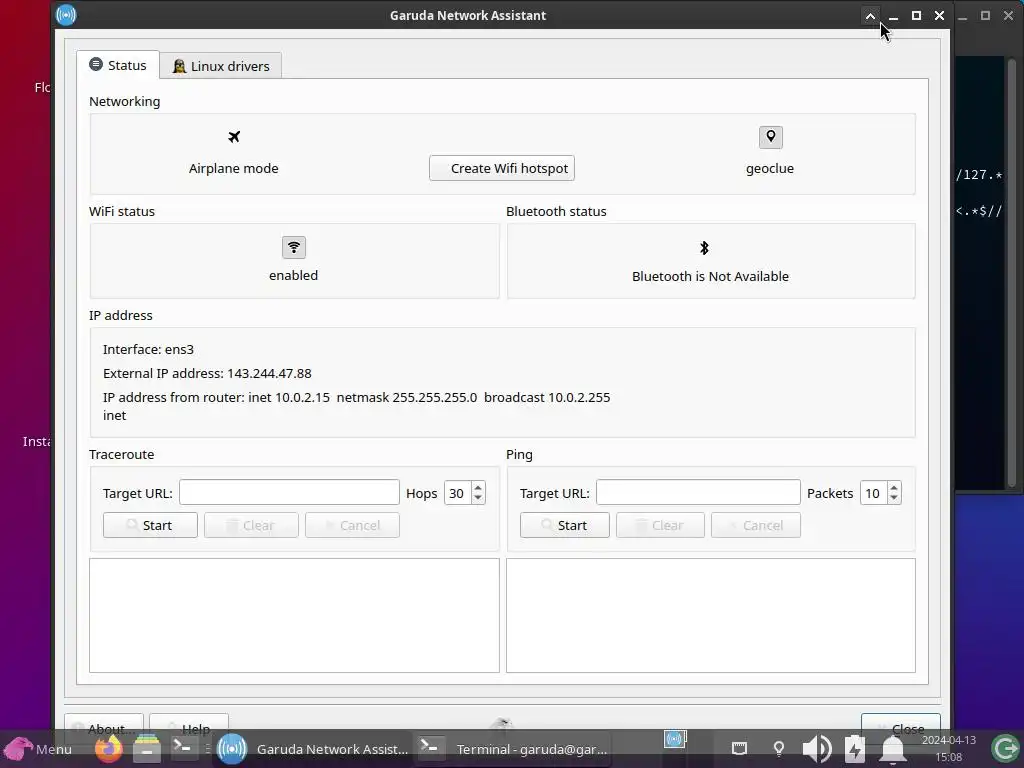1024x768 pixels.
Task: Click the Garuda Network Assistant title bar icon
Action: point(66,14)
